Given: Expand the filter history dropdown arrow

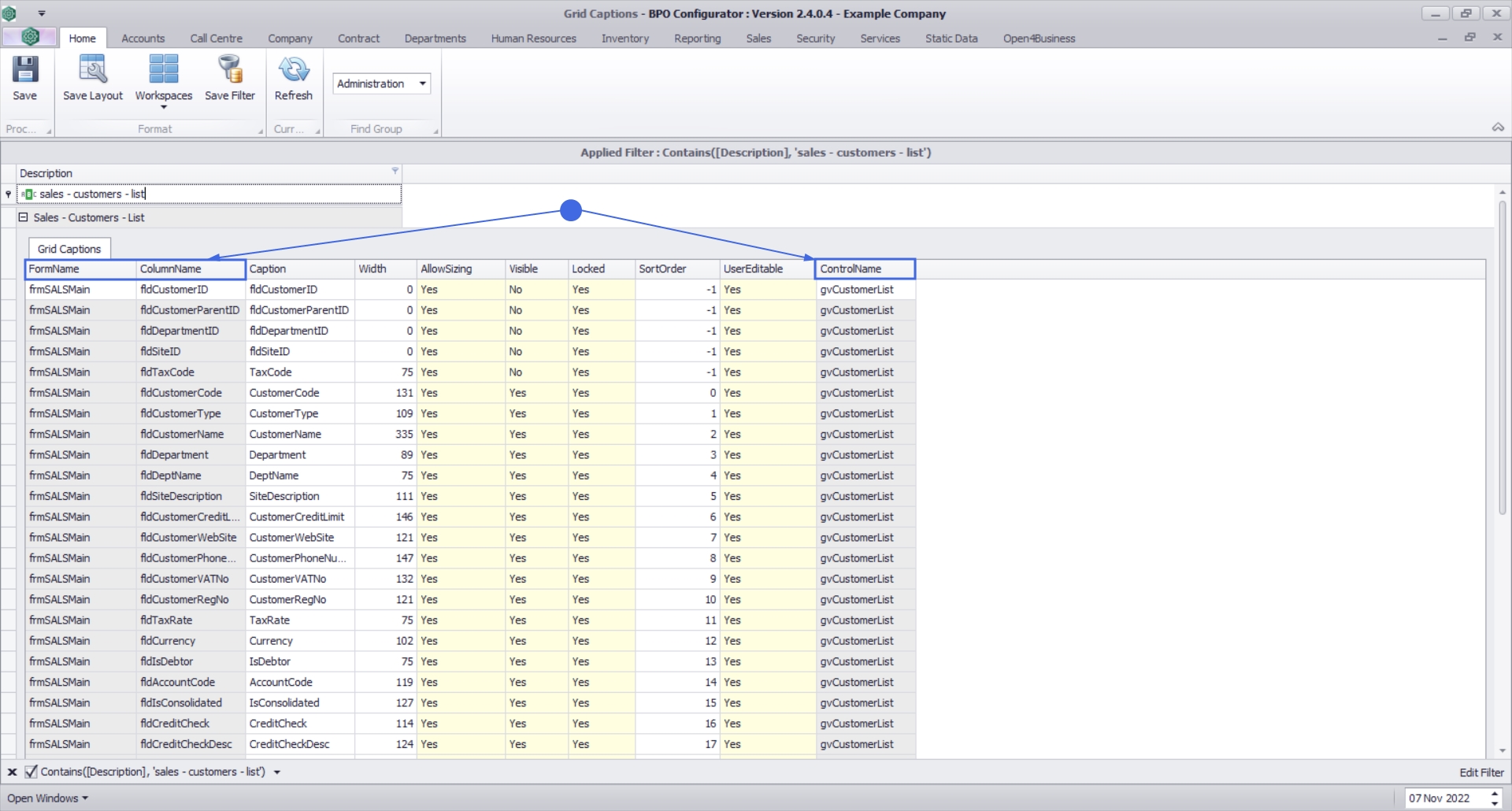Looking at the screenshot, I should (277, 772).
